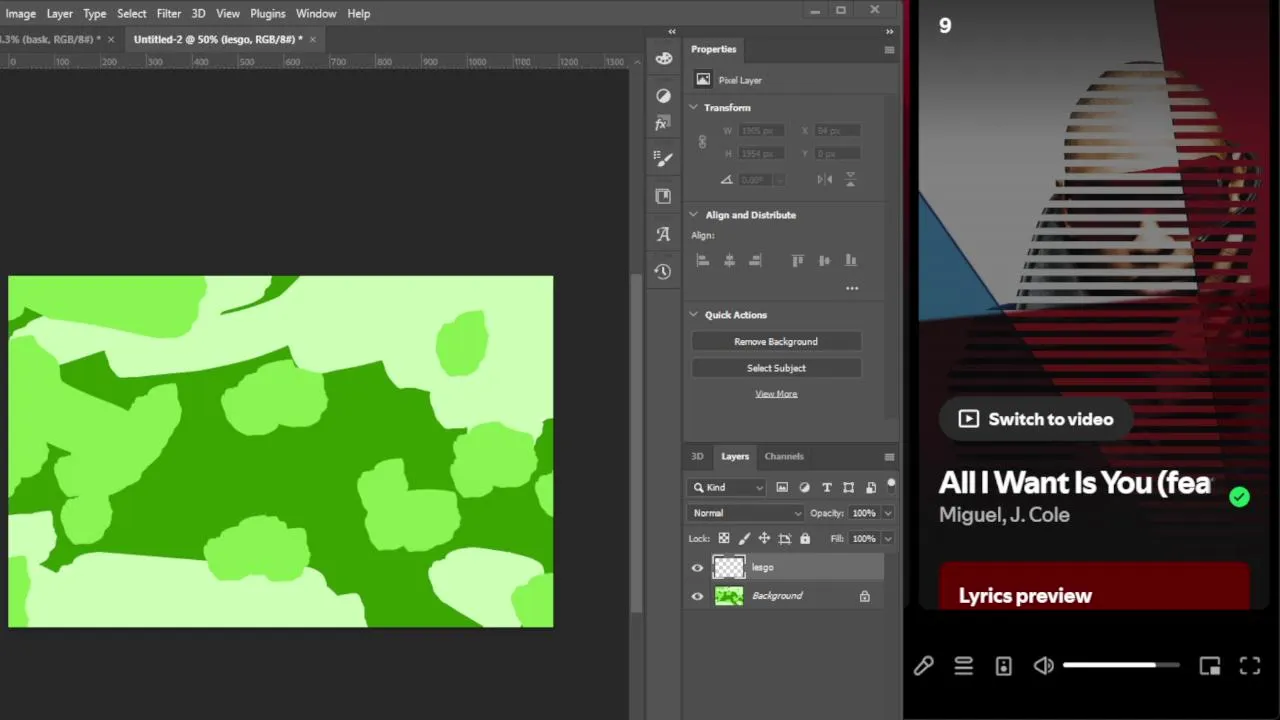
Task: Click the Align left edges icon
Action: tap(702, 260)
